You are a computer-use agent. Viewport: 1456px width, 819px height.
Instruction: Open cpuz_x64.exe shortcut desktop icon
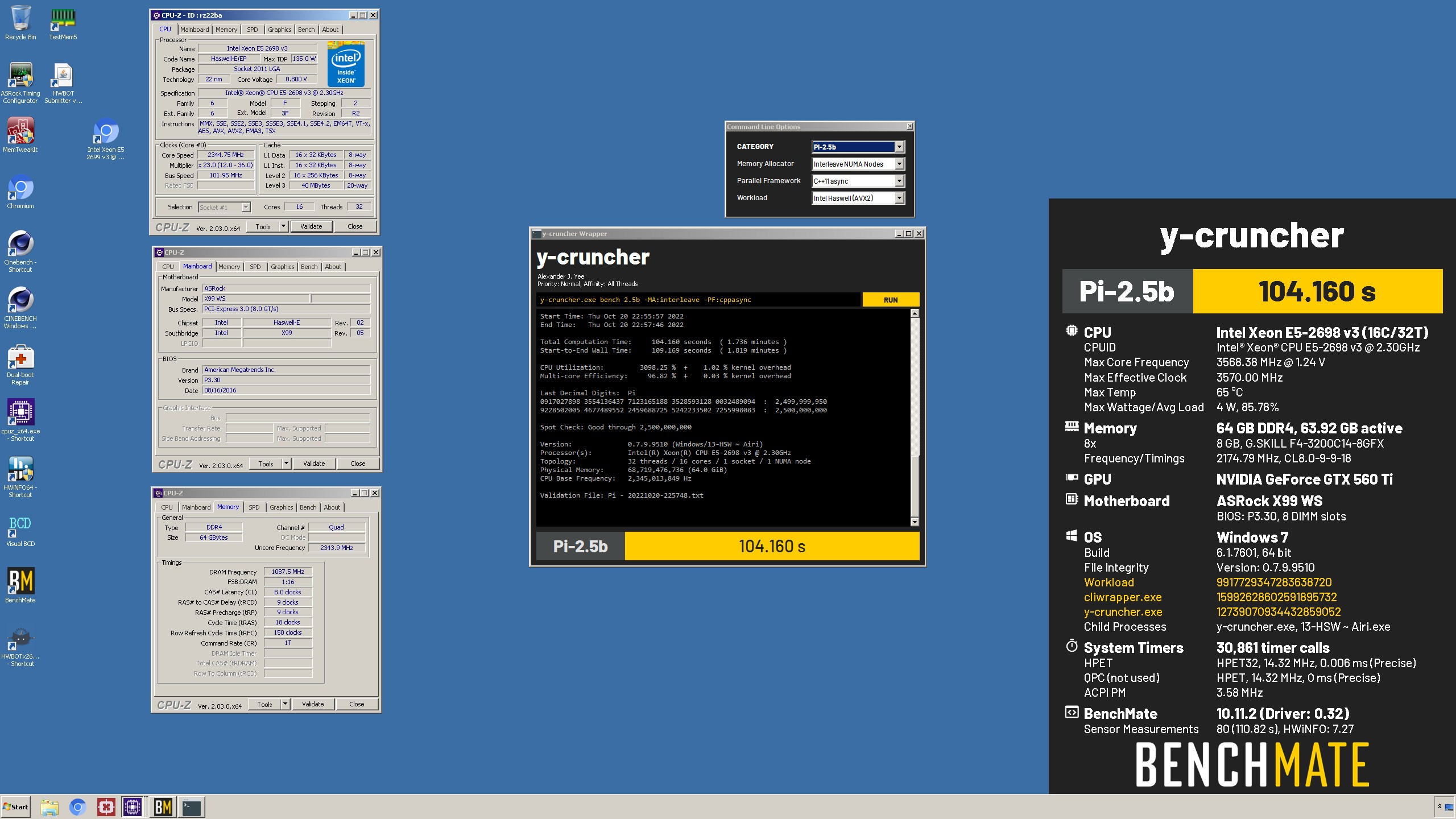(x=20, y=420)
